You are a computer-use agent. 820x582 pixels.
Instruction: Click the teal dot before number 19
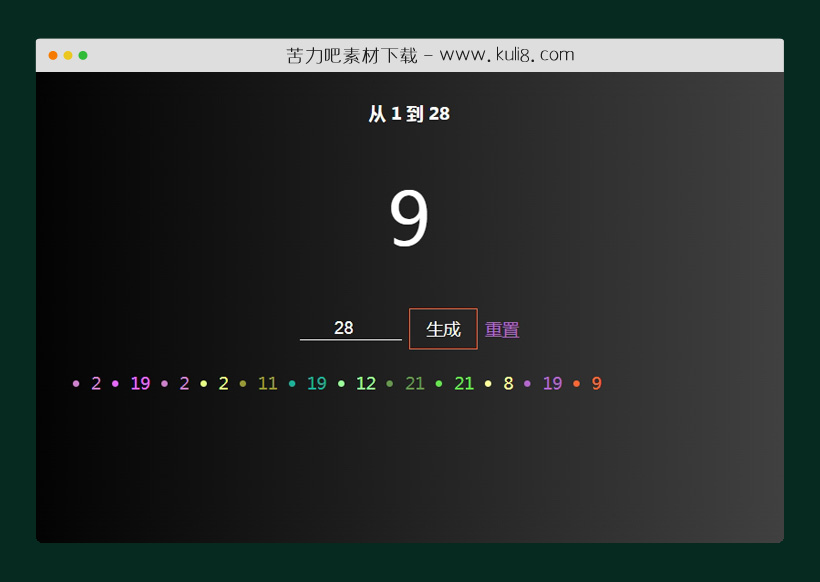pos(291,383)
